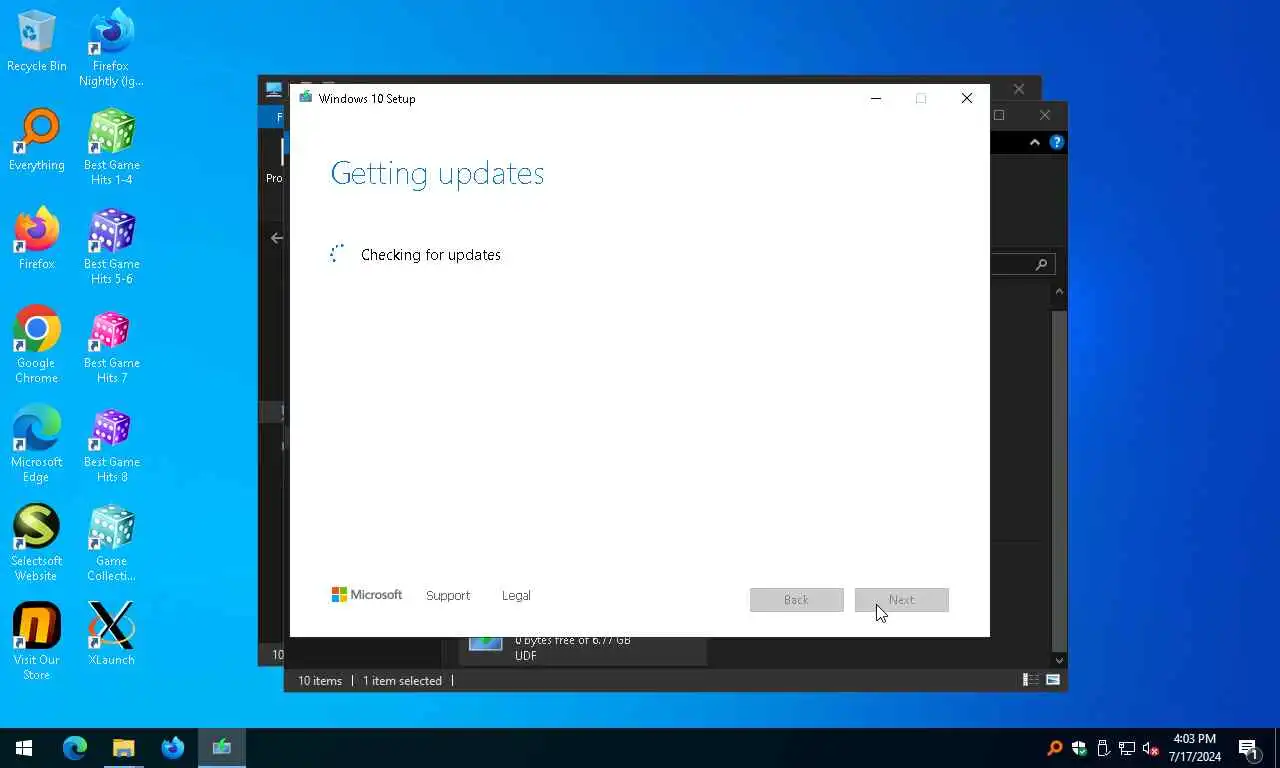Click the "1 item selected" status text

pos(402,680)
